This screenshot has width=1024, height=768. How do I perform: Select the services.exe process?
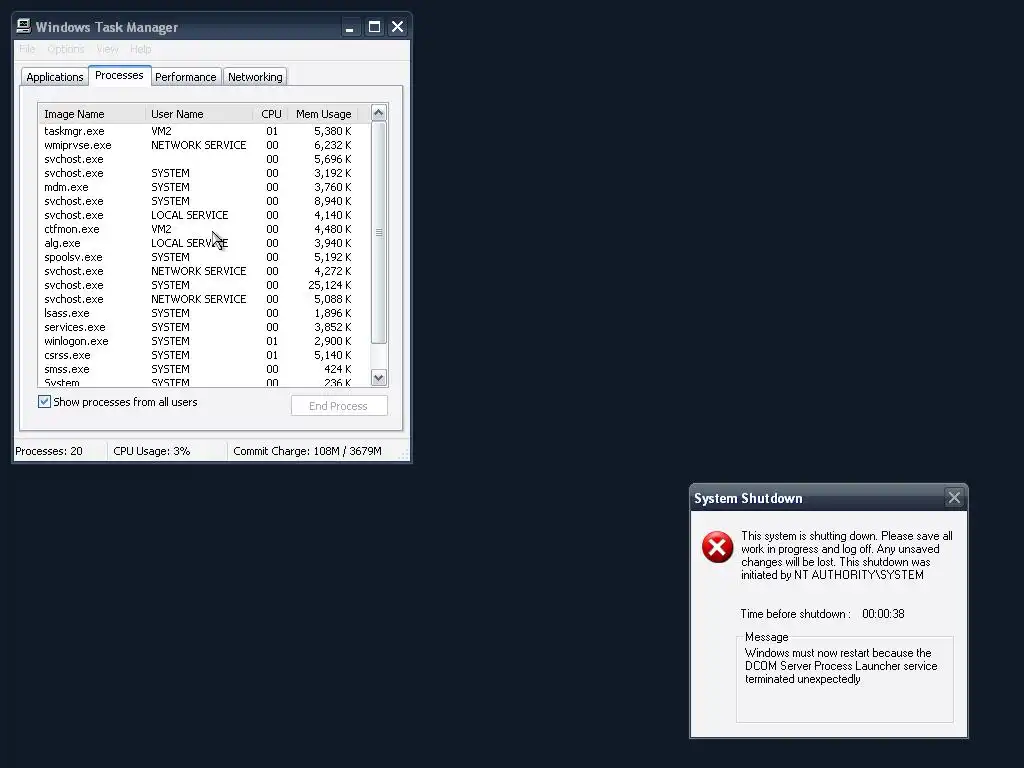point(204,327)
